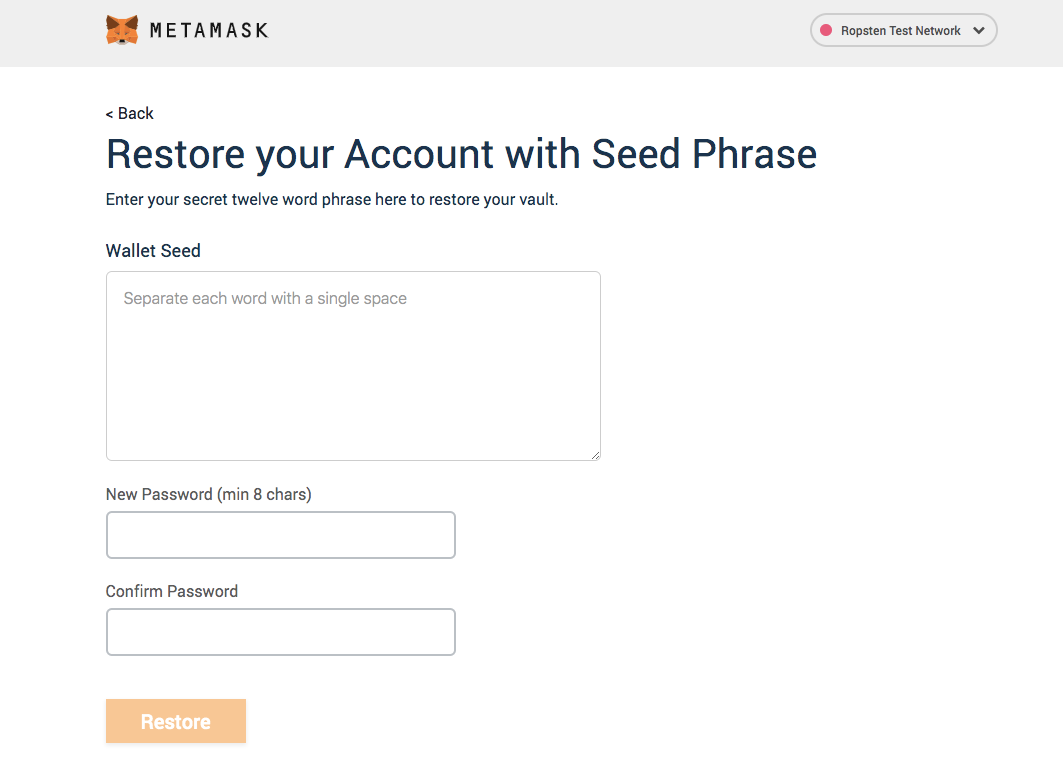Click the secret twelve word phrase instruction text
Image resolution: width=1063 pixels, height=777 pixels.
pyautogui.click(x=332, y=199)
